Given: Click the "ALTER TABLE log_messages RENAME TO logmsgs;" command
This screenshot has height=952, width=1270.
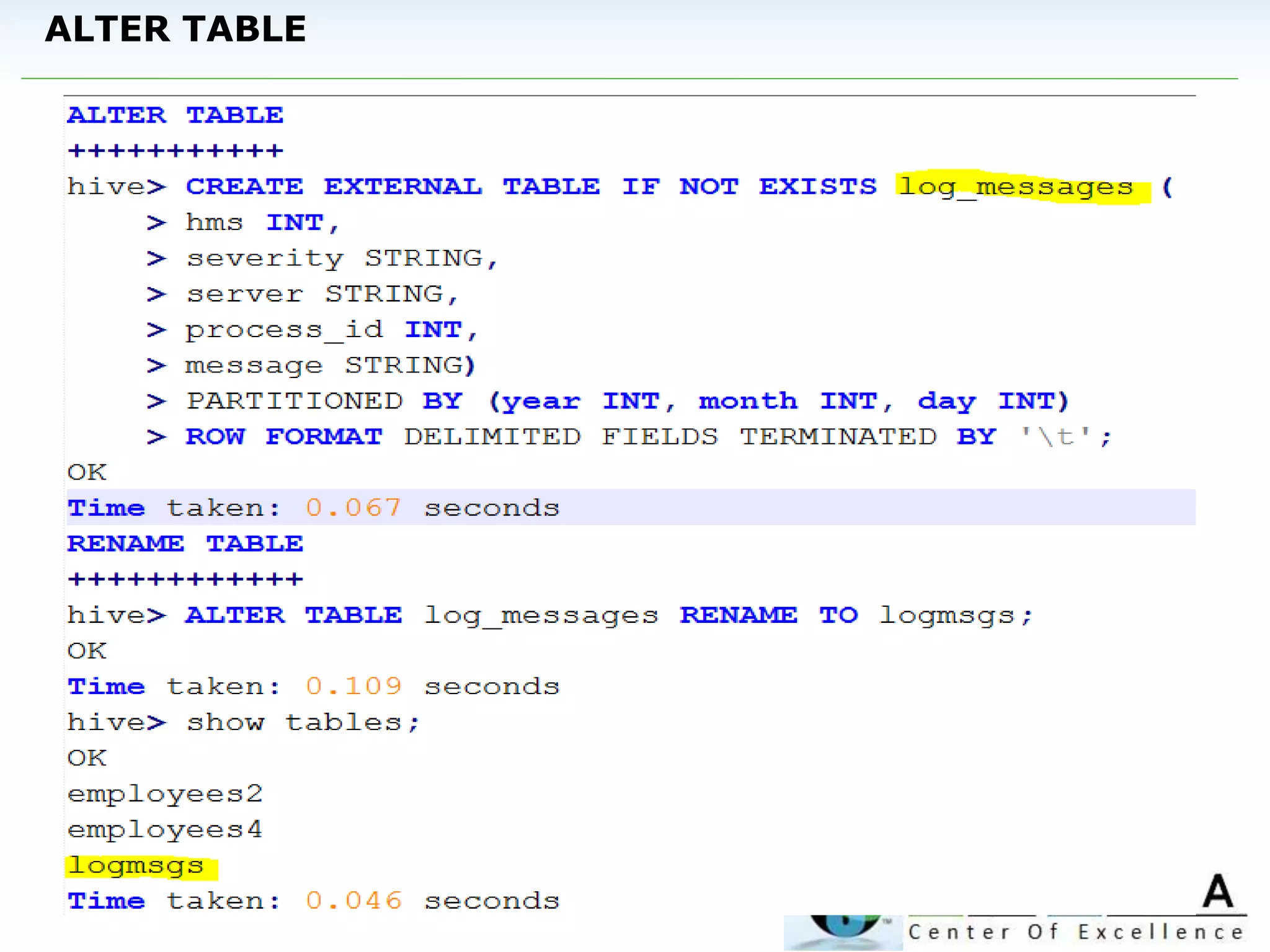Looking at the screenshot, I should (609, 615).
